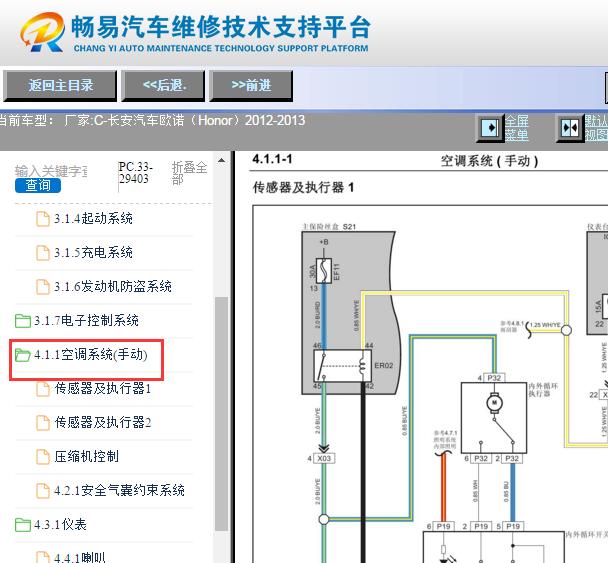This screenshot has width=608, height=563.
Task: Click the page icon beside 传感器及执行器1
Action: click(x=43, y=389)
